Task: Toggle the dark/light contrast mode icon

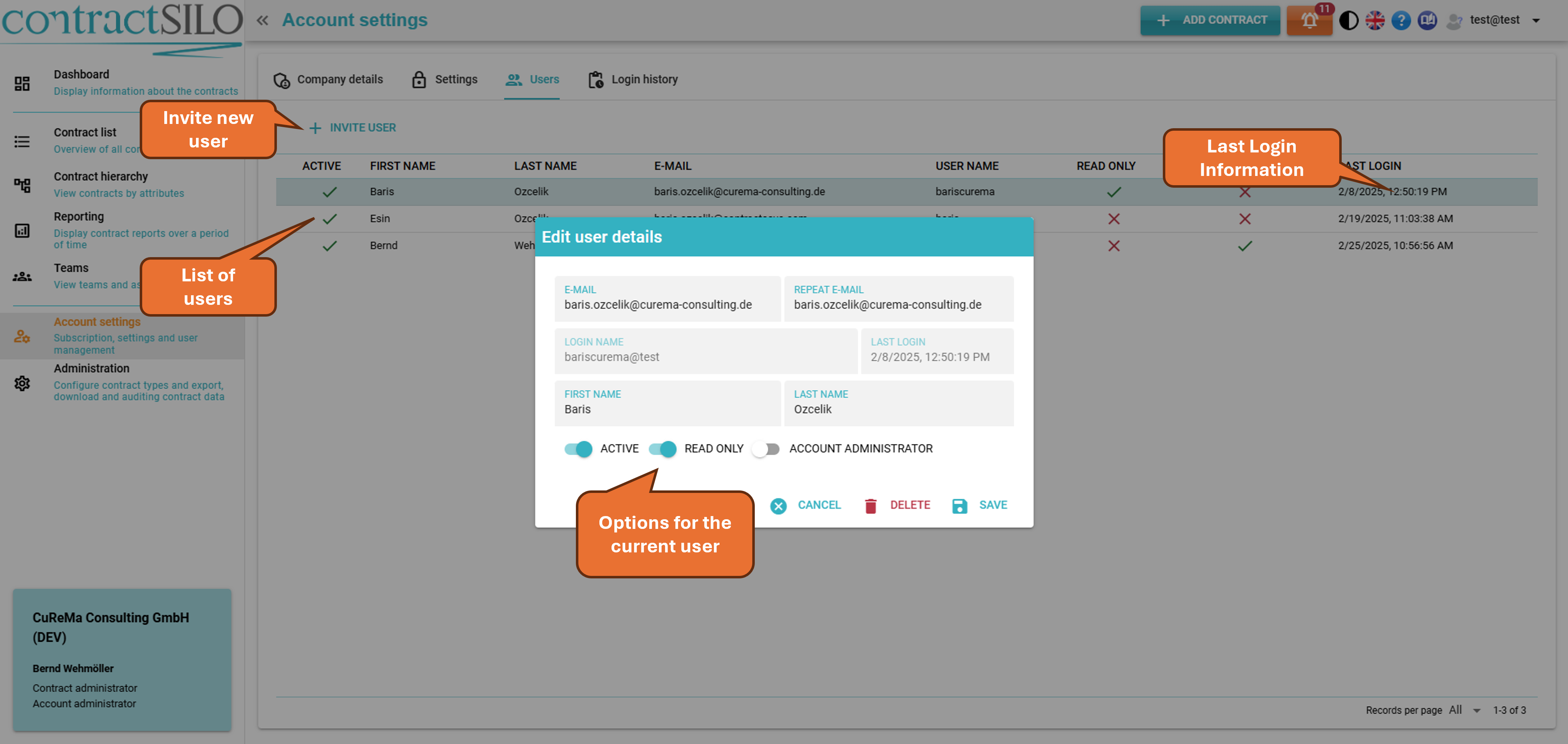Action: pos(1348,21)
